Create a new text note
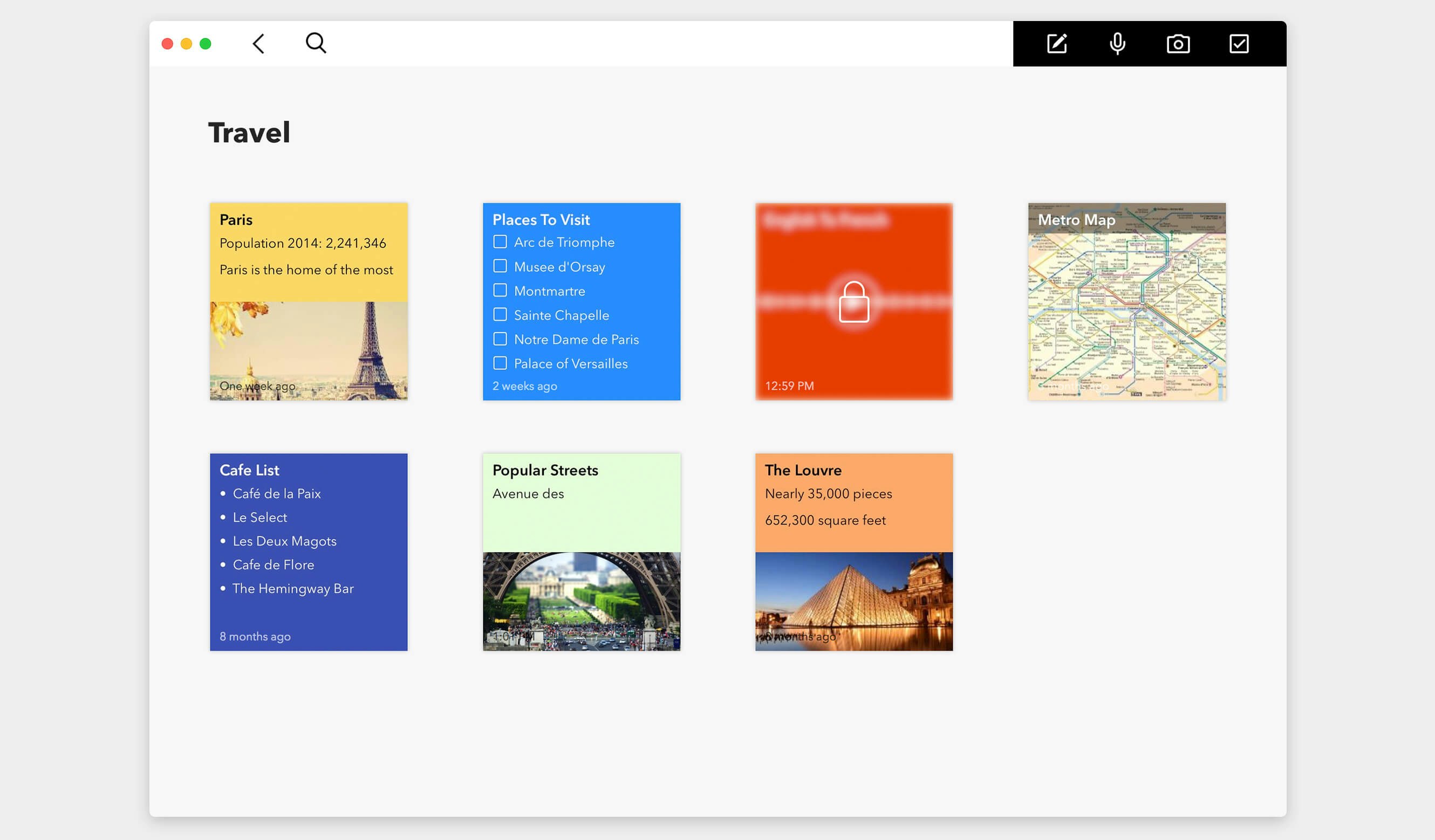Viewport: 1435px width, 840px height. click(x=1057, y=44)
